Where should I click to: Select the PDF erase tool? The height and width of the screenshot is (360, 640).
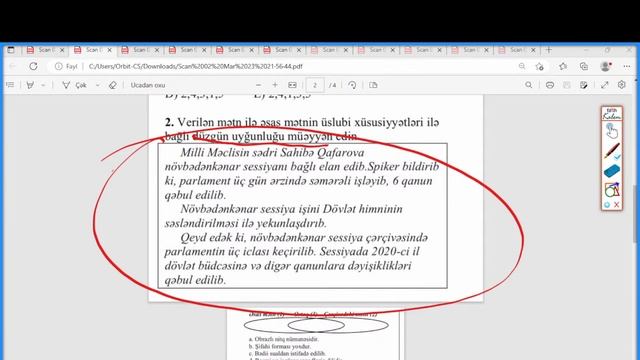113,85
